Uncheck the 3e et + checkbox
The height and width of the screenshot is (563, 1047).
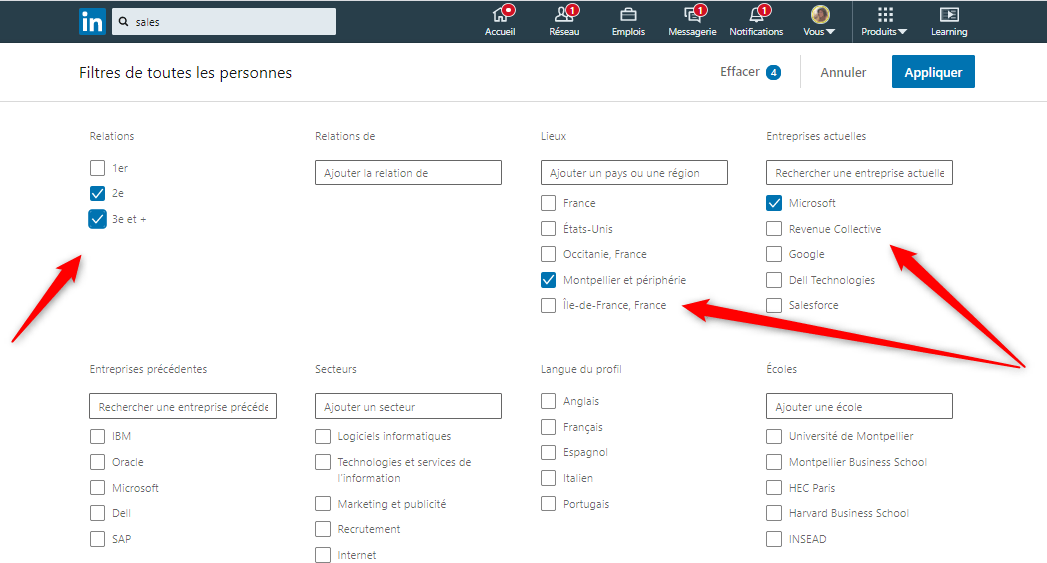click(97, 219)
